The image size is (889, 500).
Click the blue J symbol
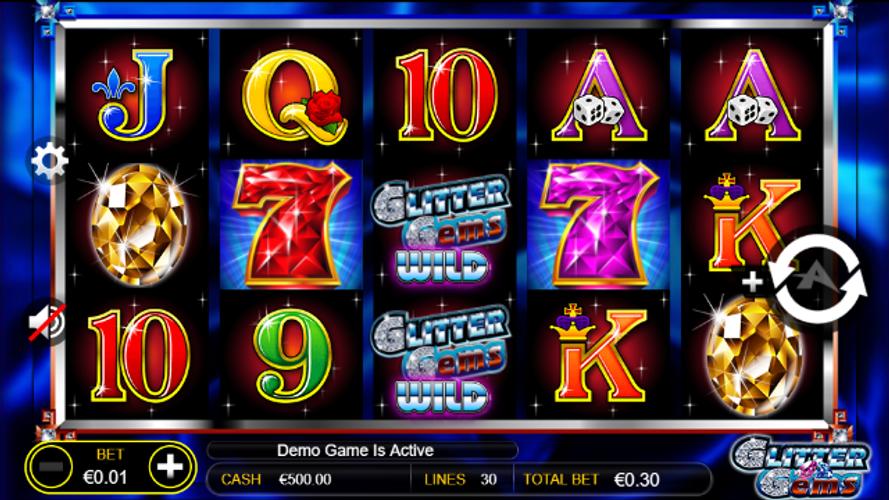[134, 95]
